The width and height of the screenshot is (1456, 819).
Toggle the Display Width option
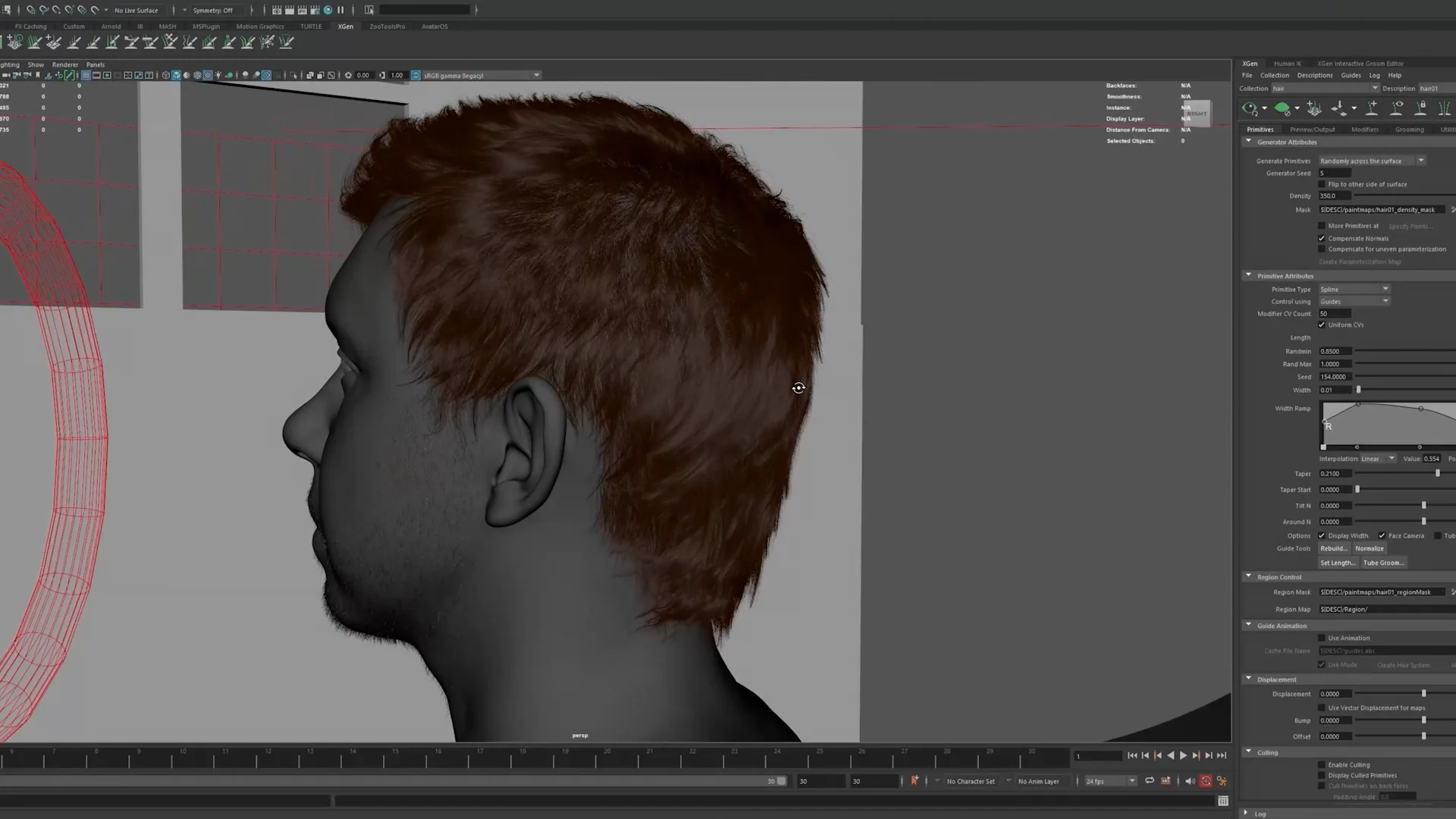coord(1322,535)
